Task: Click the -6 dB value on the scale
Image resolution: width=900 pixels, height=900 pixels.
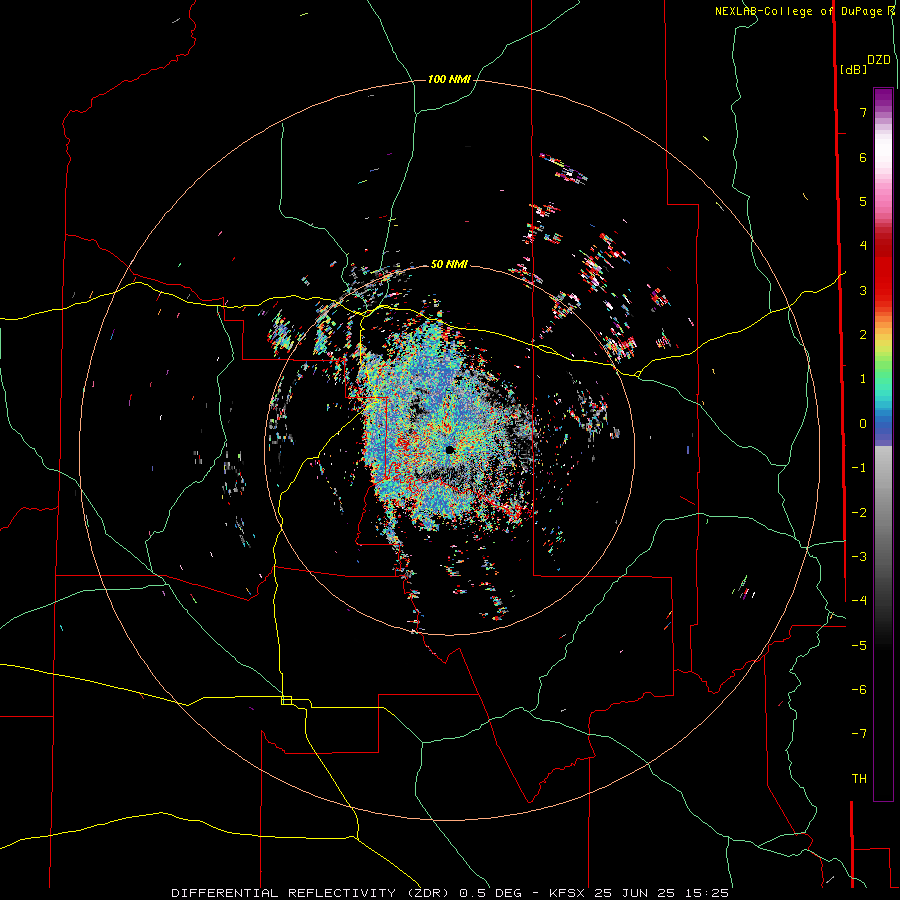Action: 859,690
